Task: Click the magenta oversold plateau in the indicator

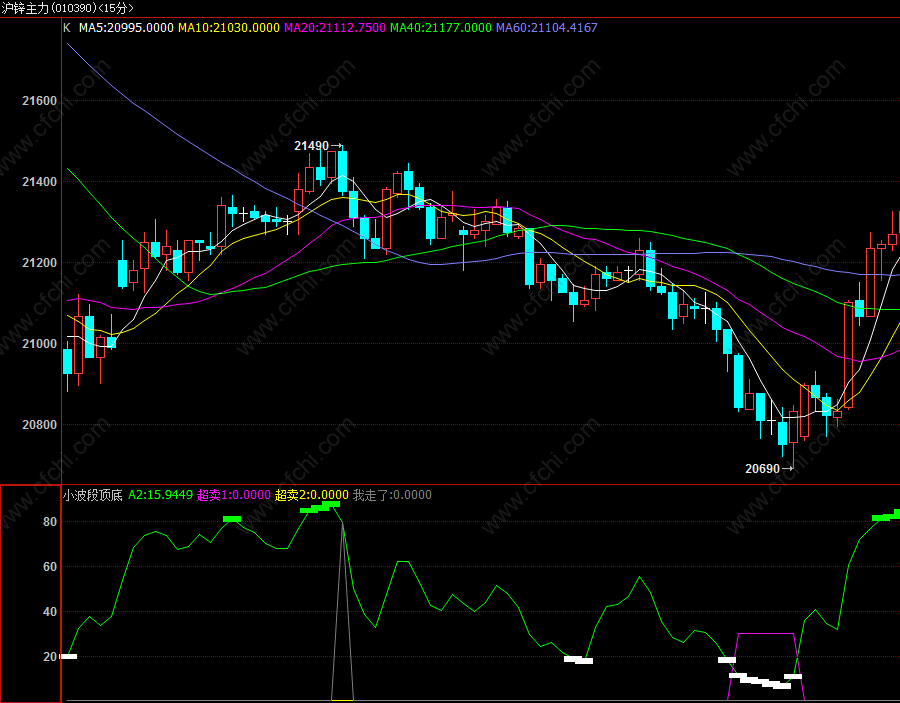Action: (766, 634)
